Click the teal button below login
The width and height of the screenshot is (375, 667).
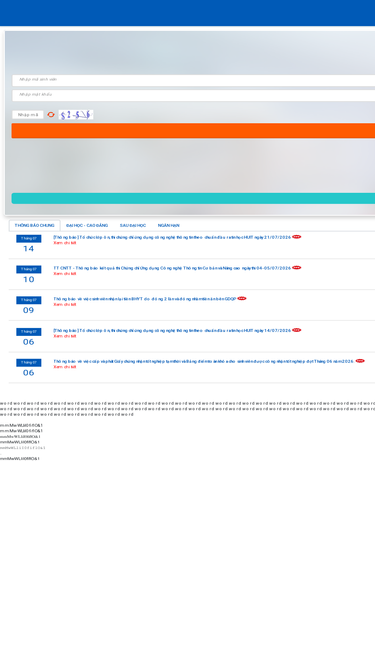[193, 198]
